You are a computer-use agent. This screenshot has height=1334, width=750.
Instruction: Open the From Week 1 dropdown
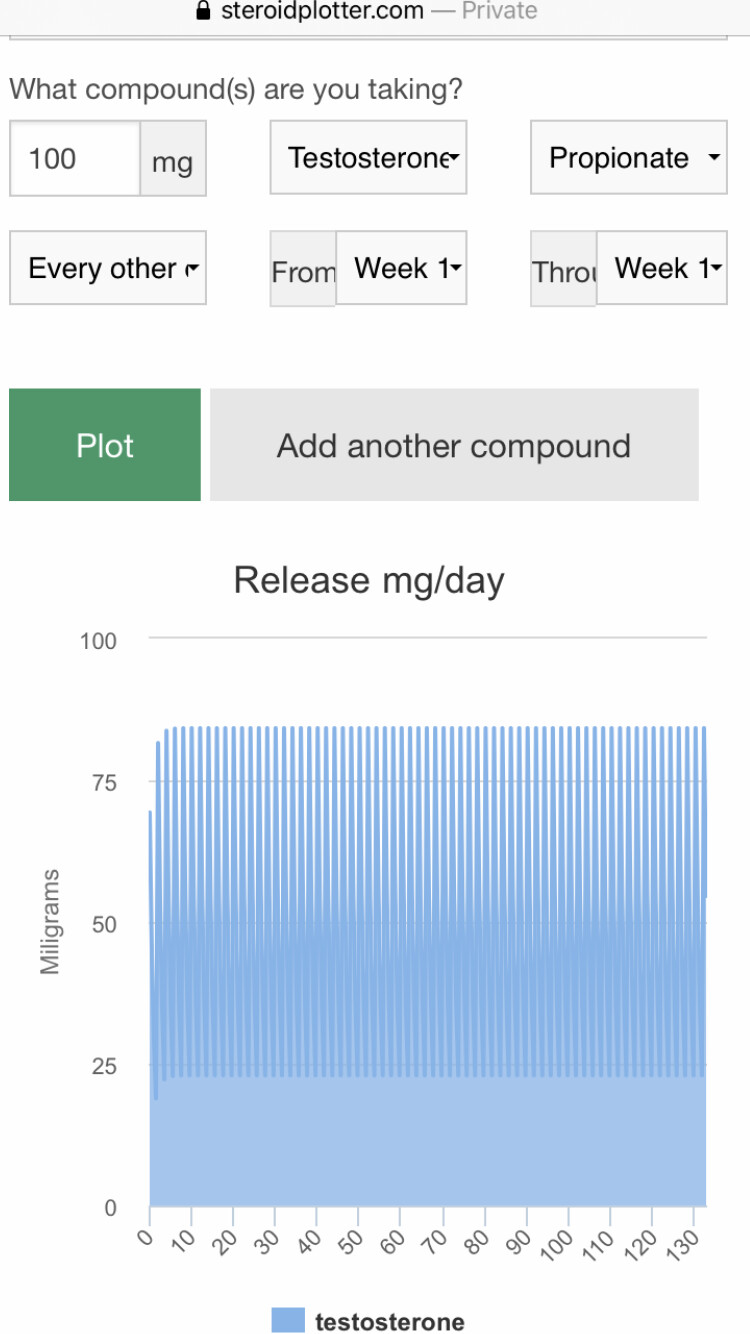pyautogui.click(x=401, y=268)
